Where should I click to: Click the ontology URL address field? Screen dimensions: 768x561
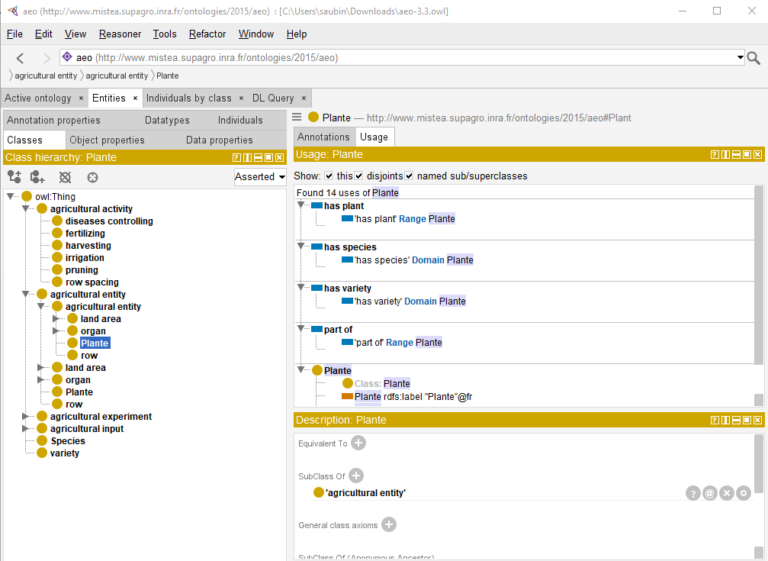coord(400,58)
